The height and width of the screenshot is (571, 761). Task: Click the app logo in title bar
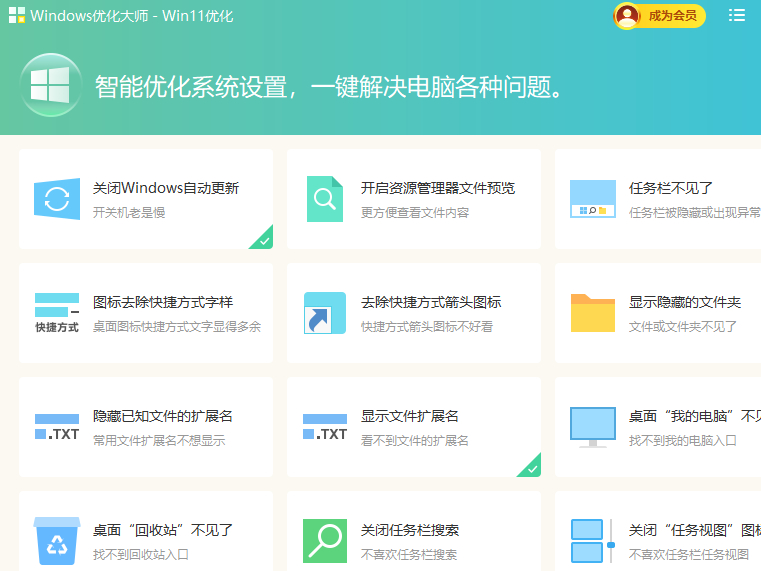point(17,15)
